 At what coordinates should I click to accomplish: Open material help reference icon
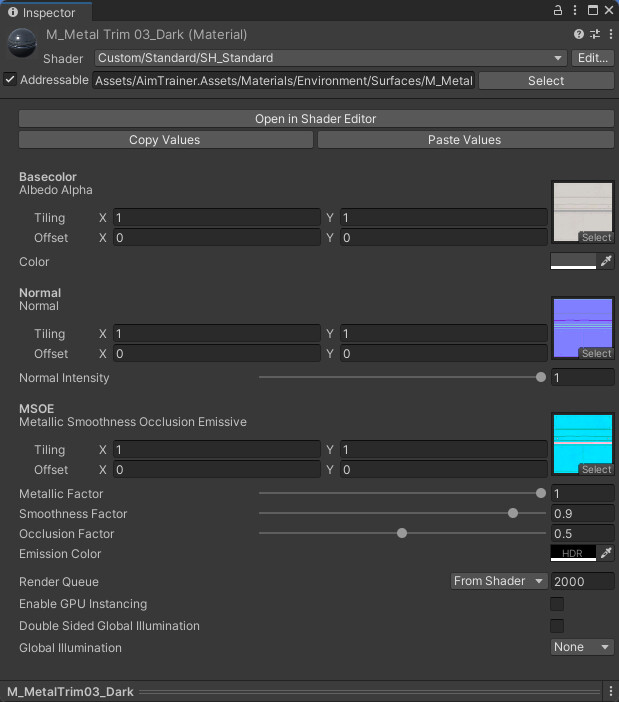click(x=579, y=34)
